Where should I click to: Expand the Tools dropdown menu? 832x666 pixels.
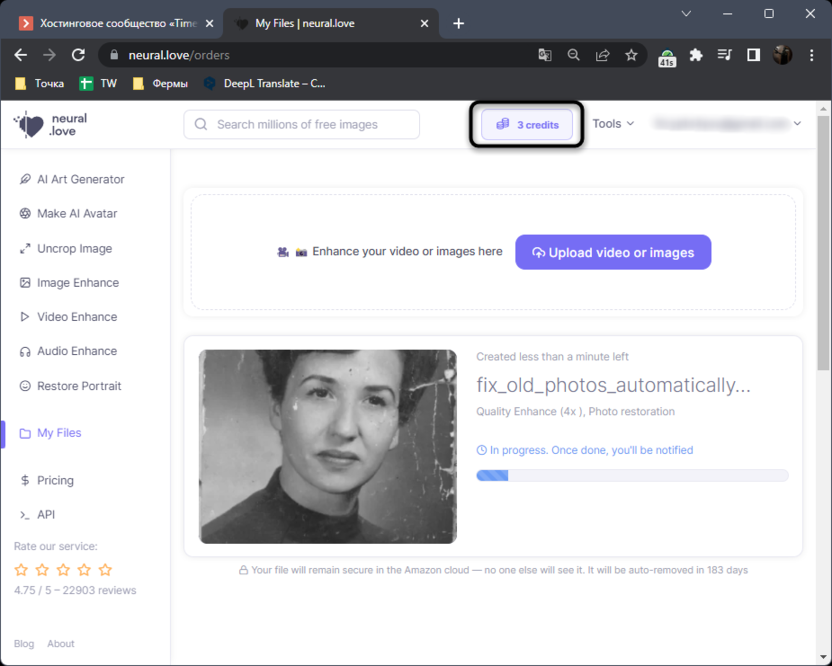pyautogui.click(x=612, y=124)
